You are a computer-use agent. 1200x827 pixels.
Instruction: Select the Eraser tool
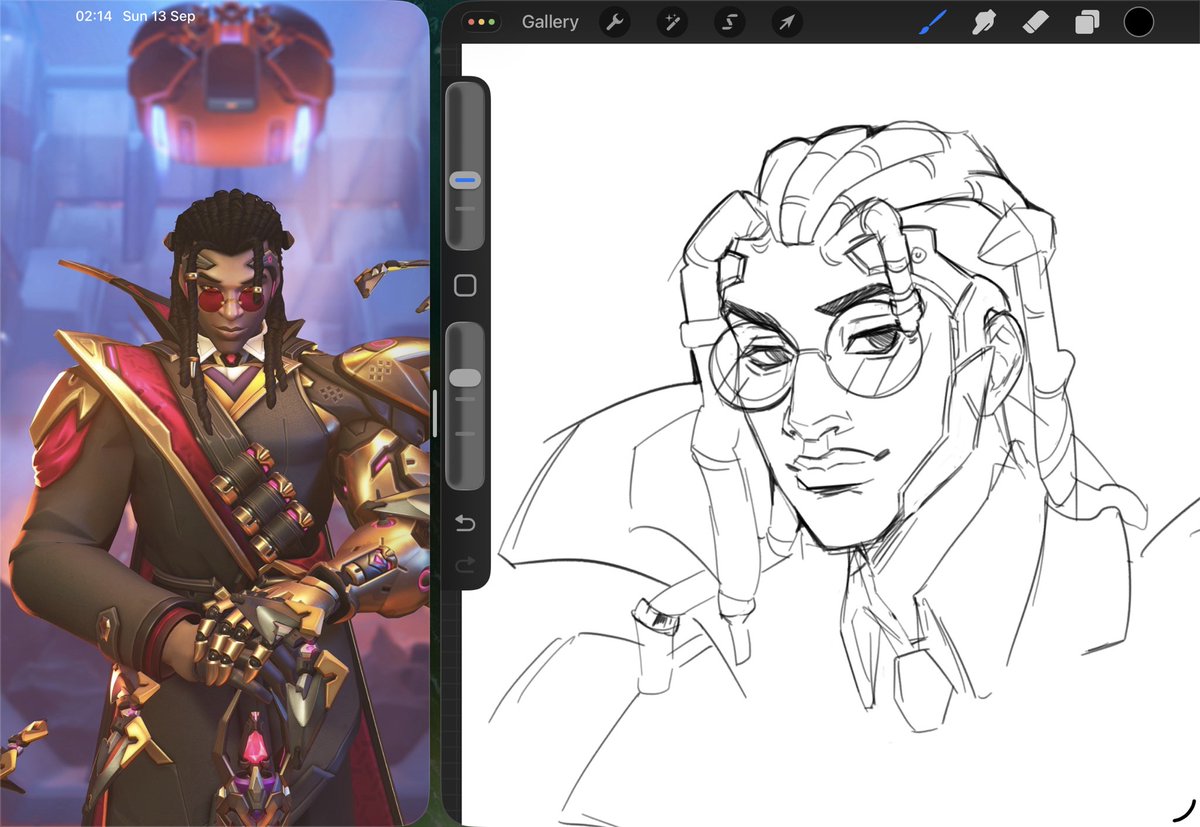click(1036, 21)
